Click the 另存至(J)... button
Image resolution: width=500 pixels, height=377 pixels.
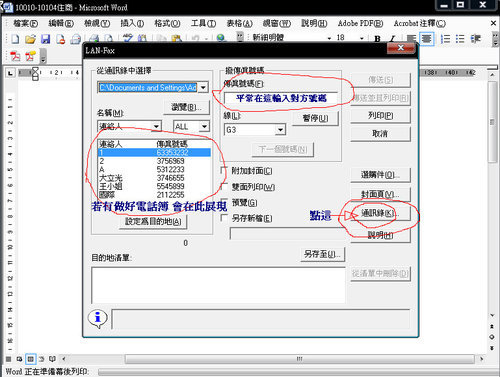pyautogui.click(x=322, y=254)
